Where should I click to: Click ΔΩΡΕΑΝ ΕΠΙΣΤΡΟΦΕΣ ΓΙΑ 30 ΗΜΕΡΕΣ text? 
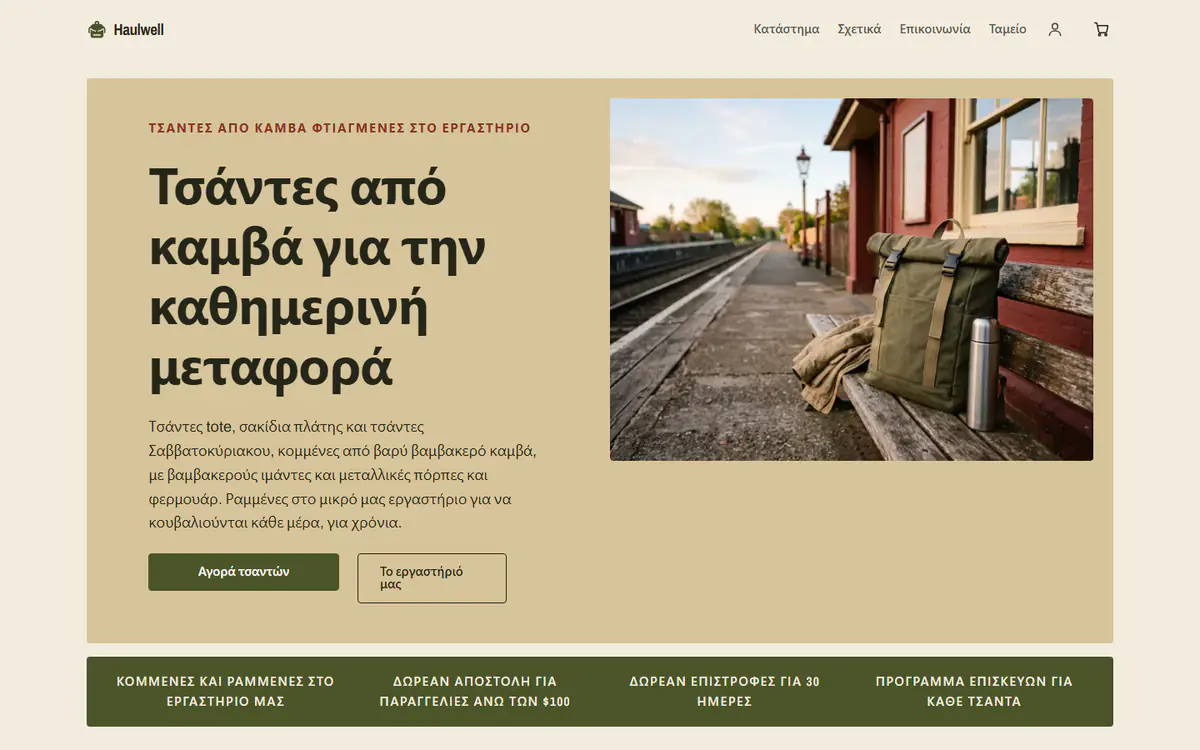[724, 691]
